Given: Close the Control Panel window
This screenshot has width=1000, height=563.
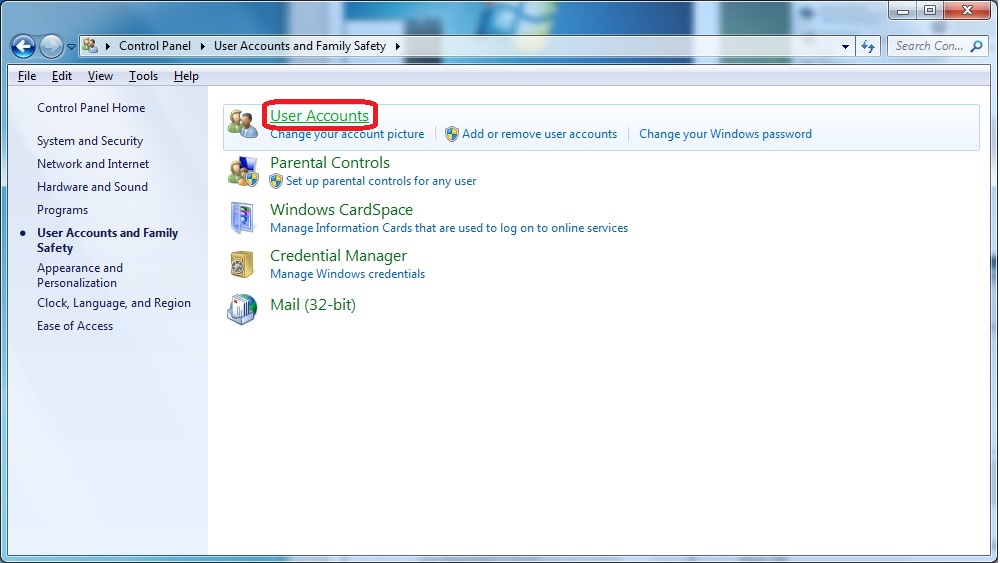Looking at the screenshot, I should [967, 10].
